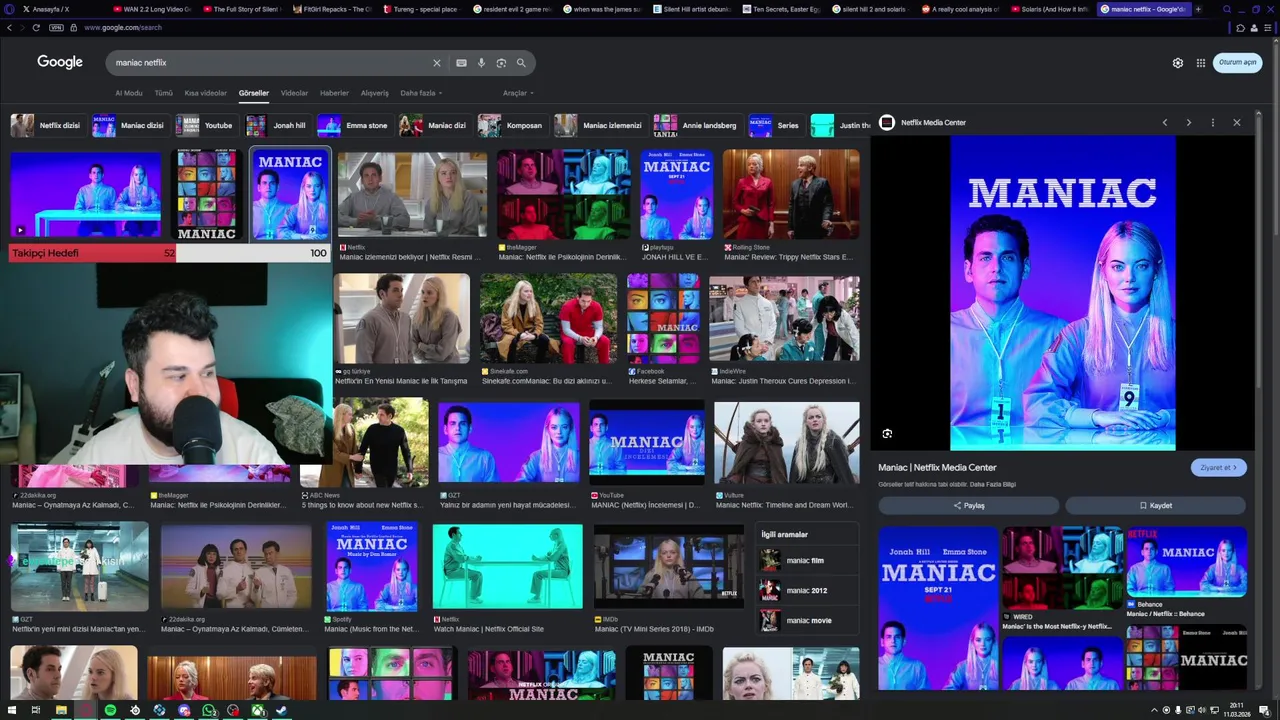Open the Google apps grid
The width and height of the screenshot is (1280, 720).
click(1201, 63)
